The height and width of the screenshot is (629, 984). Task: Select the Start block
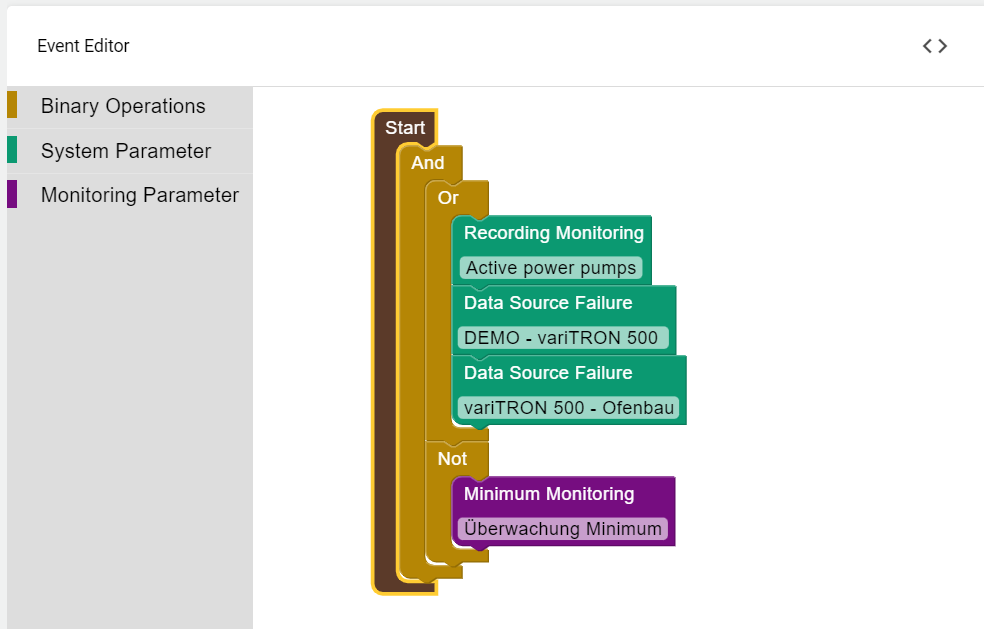(405, 128)
